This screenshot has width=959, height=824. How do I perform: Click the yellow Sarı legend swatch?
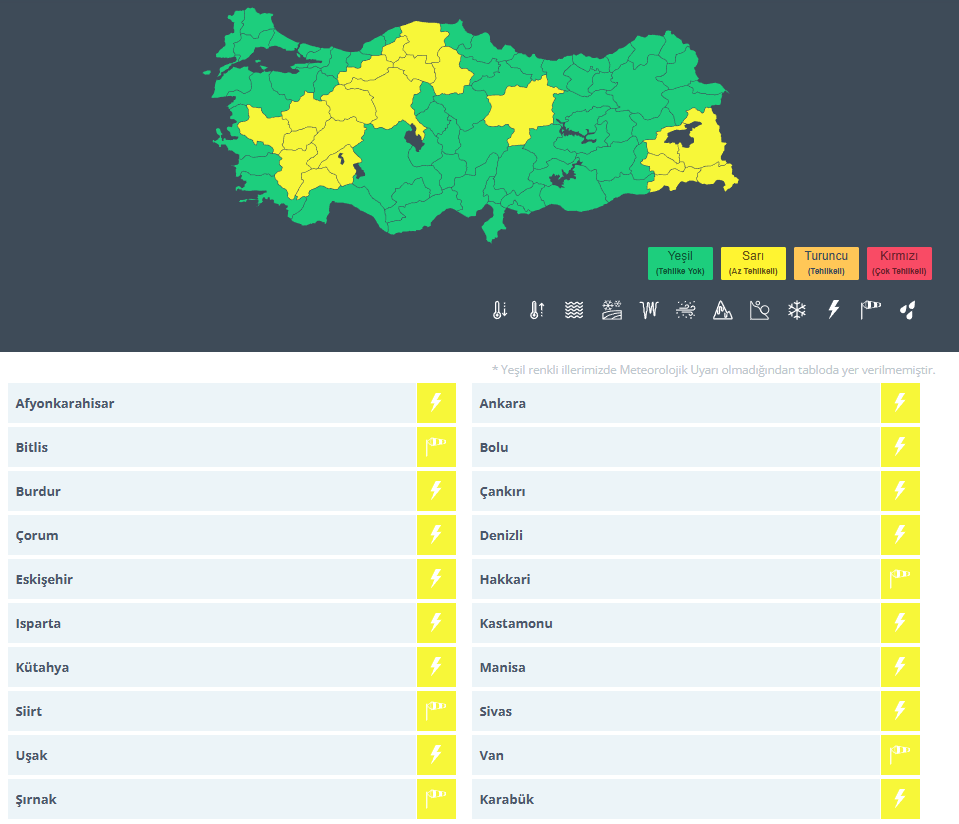point(753,263)
